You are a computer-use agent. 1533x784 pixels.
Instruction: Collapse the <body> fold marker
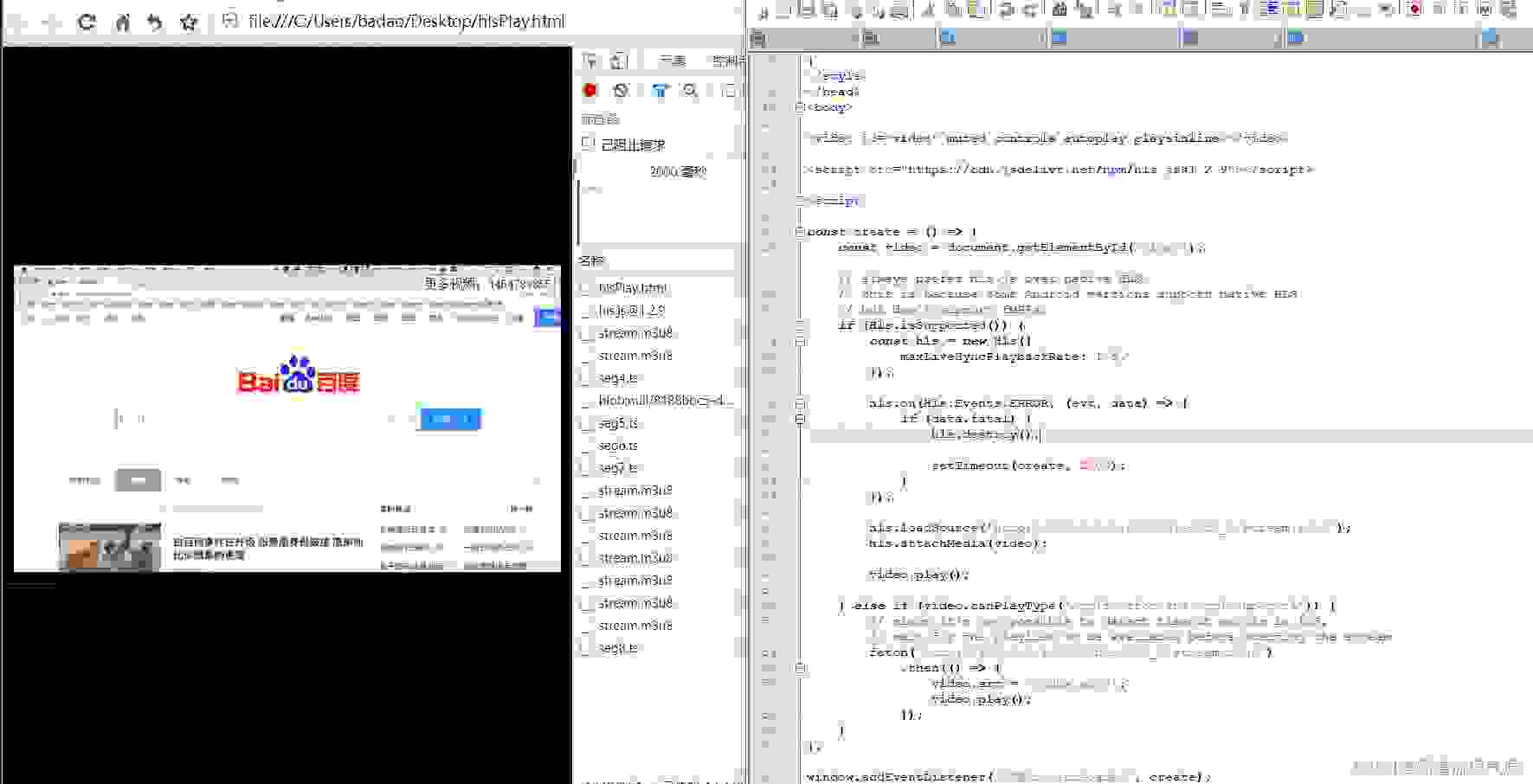click(800, 107)
